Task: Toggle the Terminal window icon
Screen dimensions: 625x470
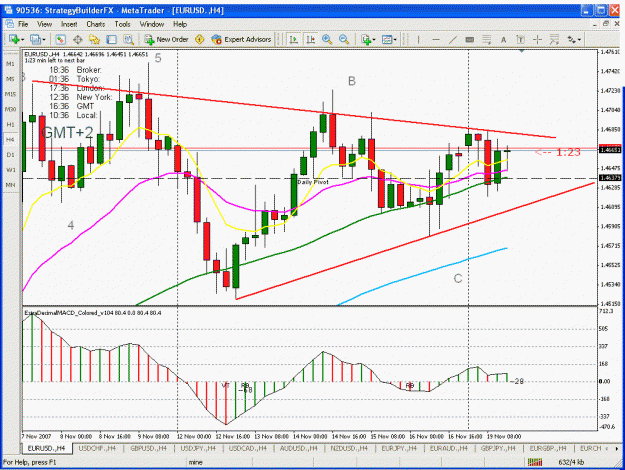Action: tap(112, 39)
